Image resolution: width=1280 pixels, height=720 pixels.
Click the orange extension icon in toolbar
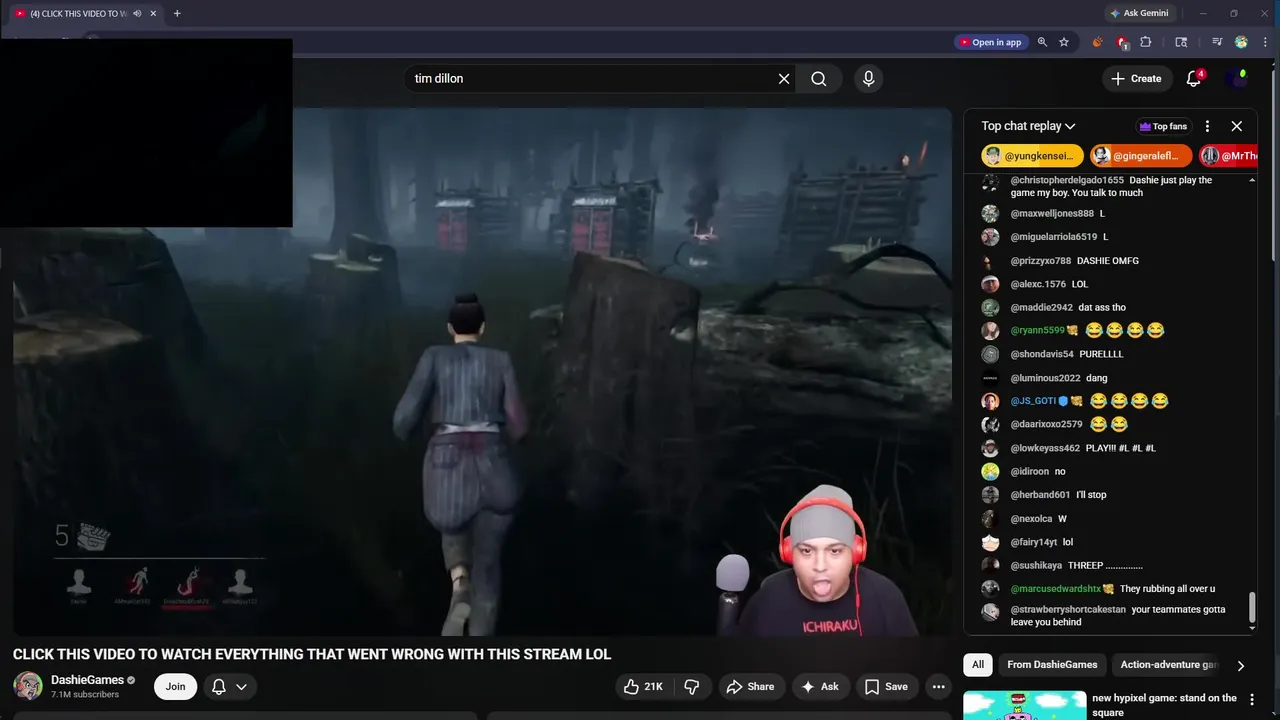pyautogui.click(x=1097, y=42)
